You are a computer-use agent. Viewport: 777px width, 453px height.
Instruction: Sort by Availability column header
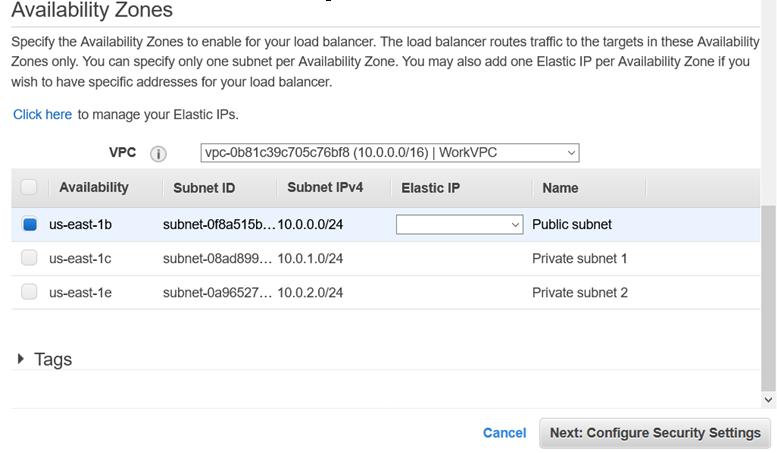pyautogui.click(x=94, y=187)
